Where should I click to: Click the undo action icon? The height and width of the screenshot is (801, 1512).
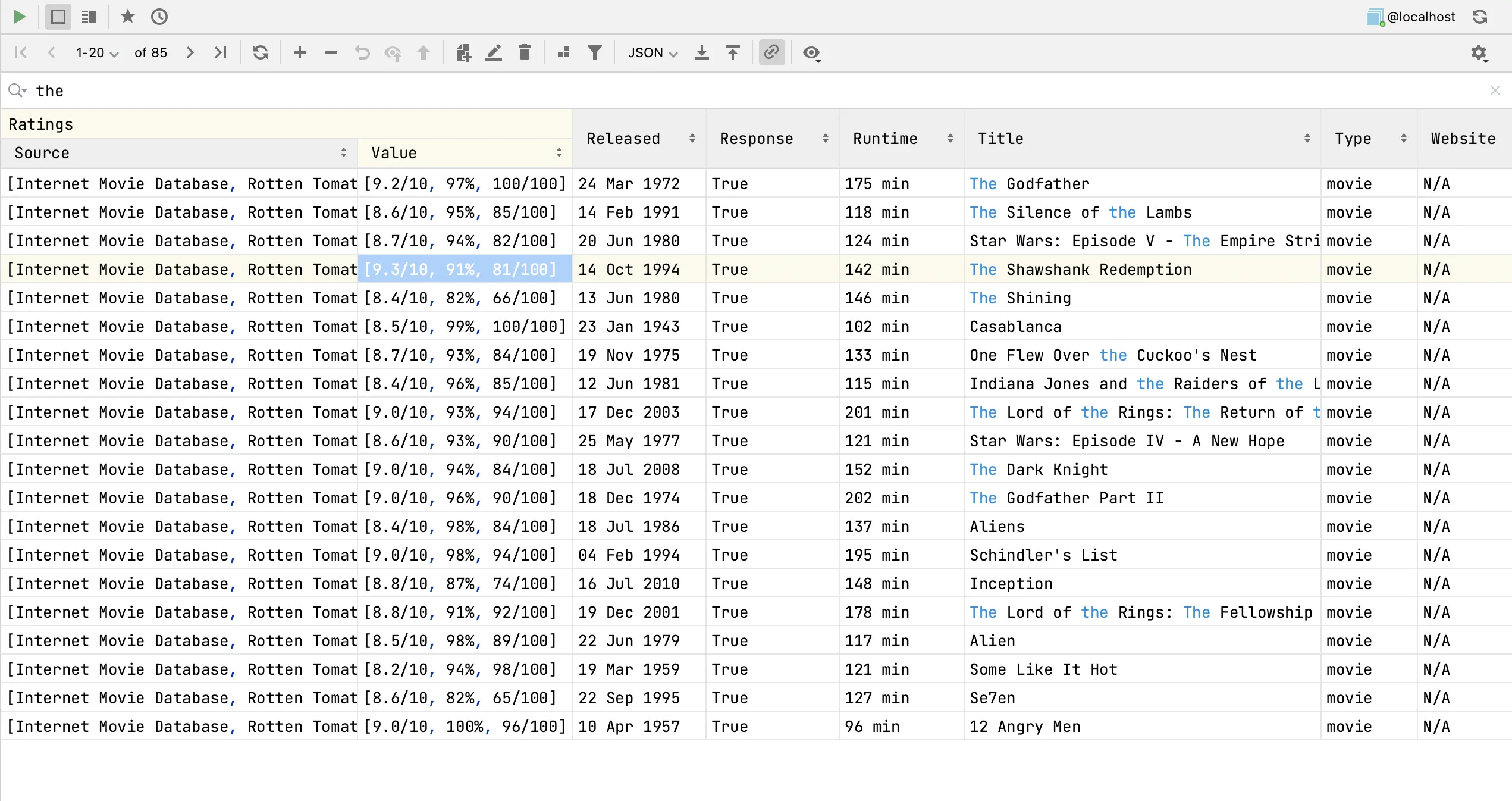(x=362, y=52)
